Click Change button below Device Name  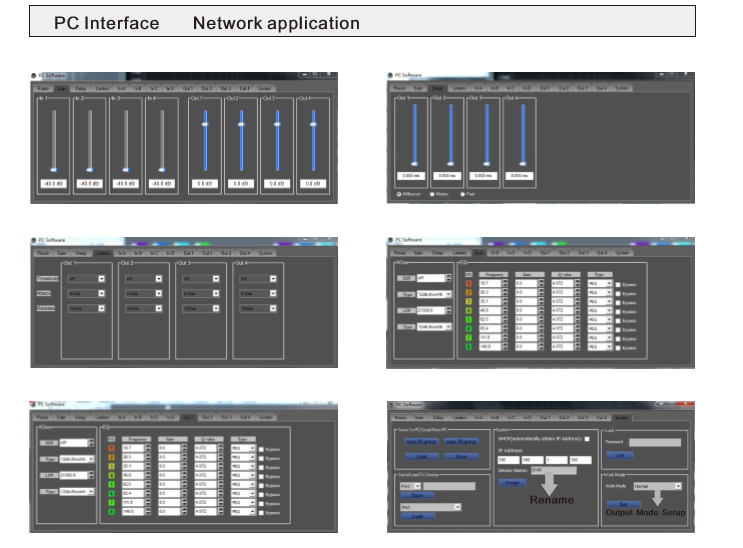[511, 482]
